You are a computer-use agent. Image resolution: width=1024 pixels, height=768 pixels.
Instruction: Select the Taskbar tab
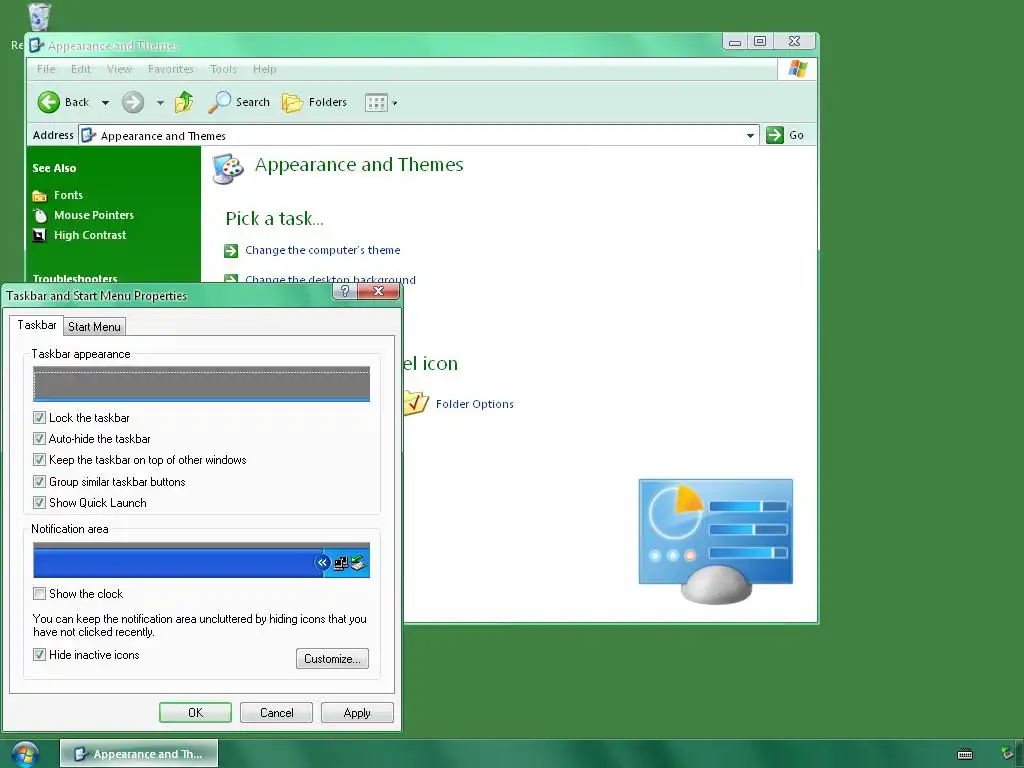tap(37, 325)
